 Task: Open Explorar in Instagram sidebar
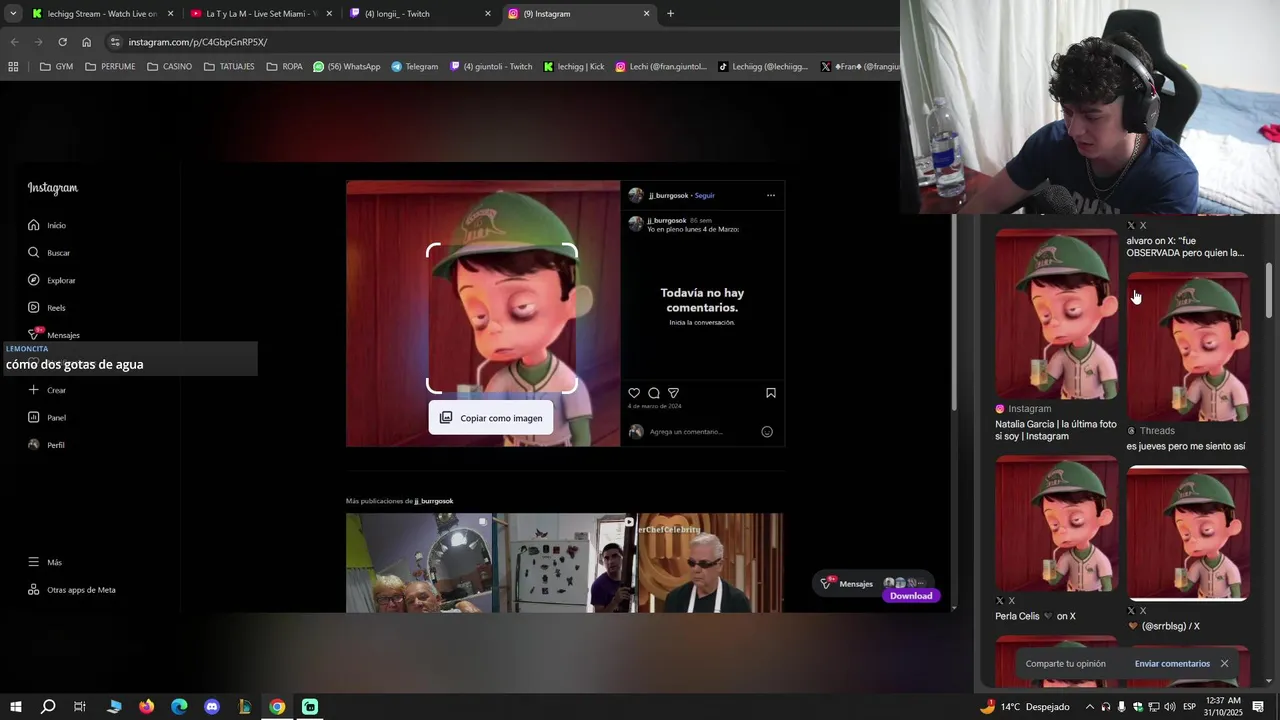51,280
